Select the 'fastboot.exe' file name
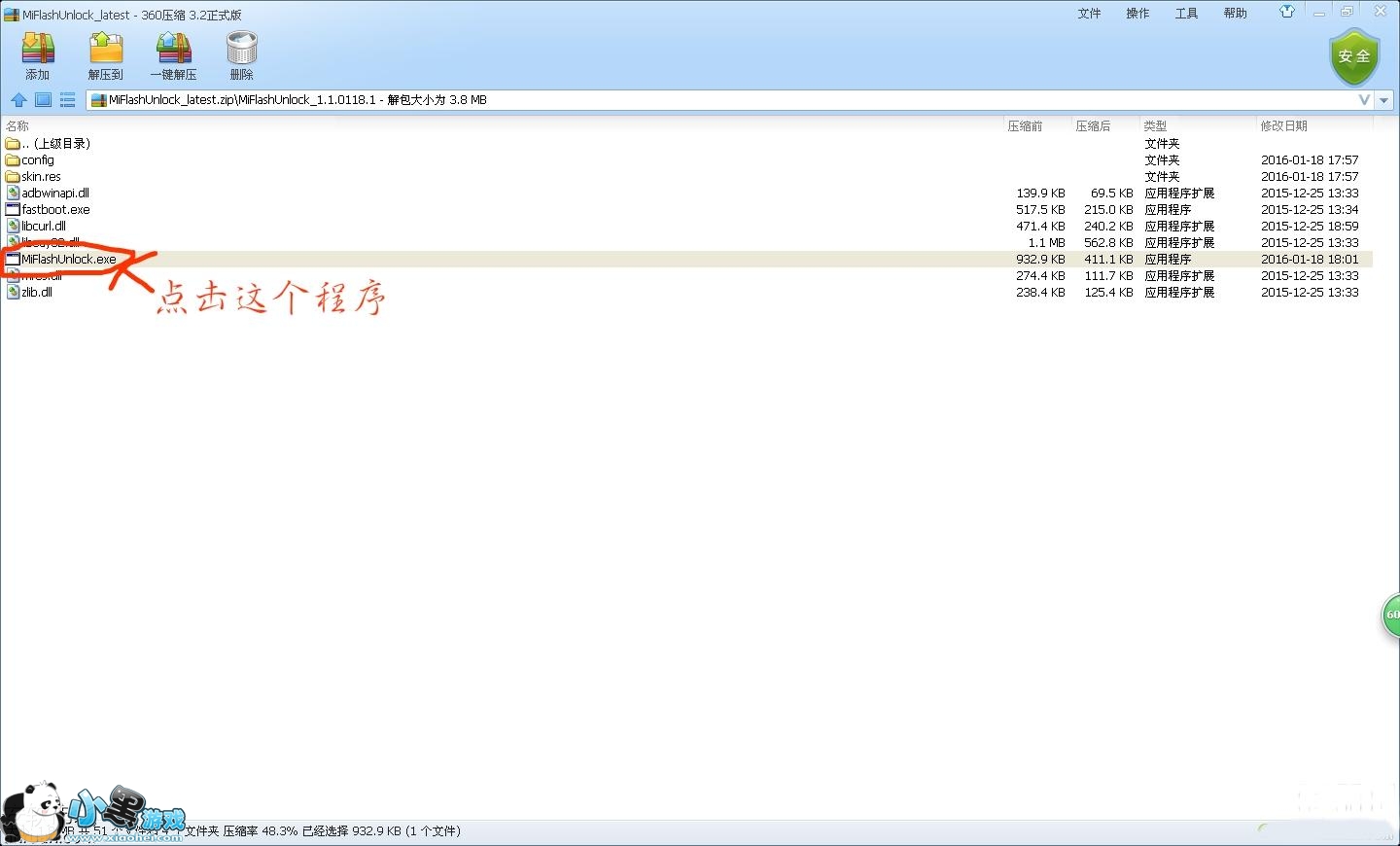The width and height of the screenshot is (1400, 846). pos(55,210)
